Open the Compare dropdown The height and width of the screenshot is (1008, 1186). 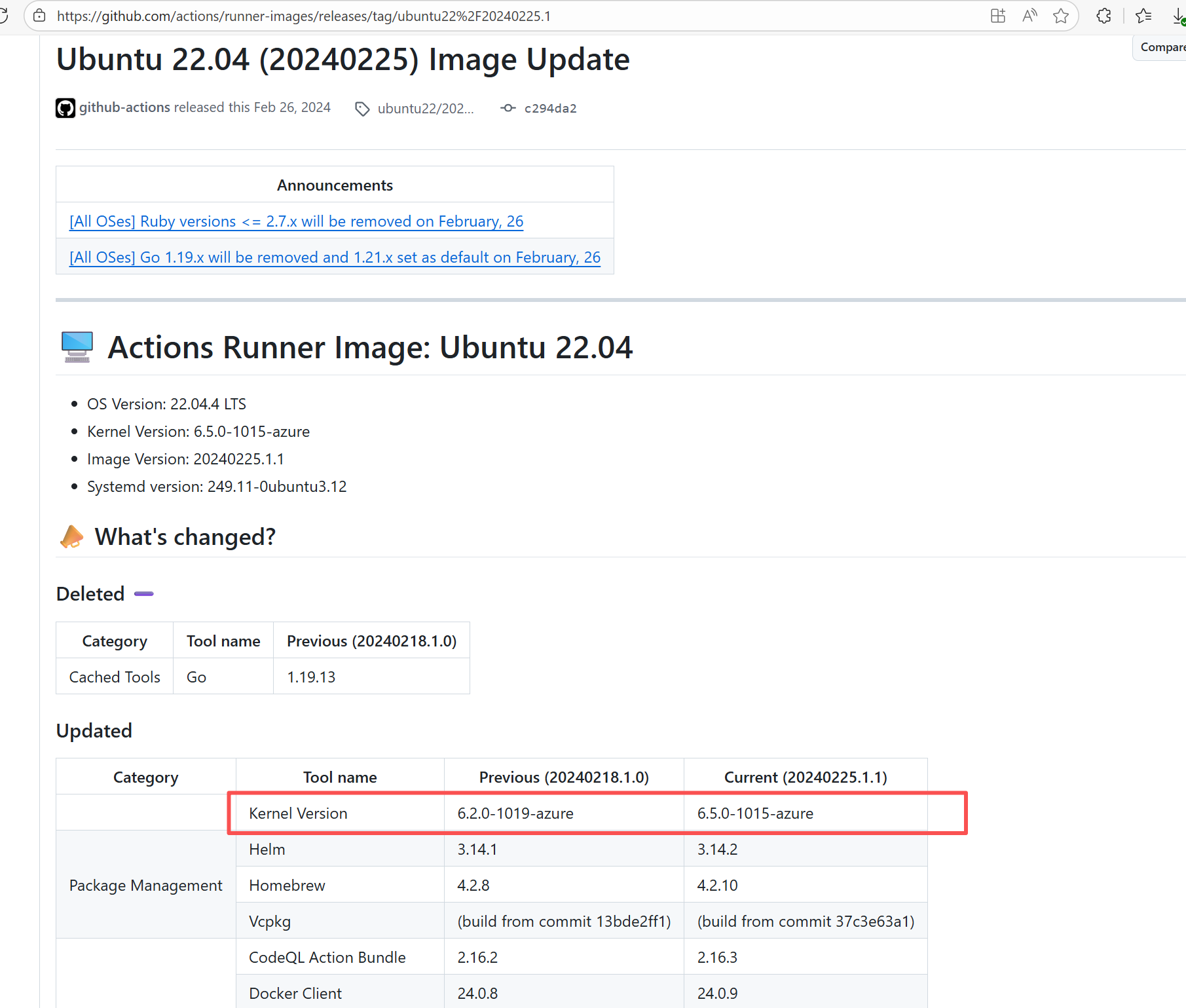(1162, 47)
